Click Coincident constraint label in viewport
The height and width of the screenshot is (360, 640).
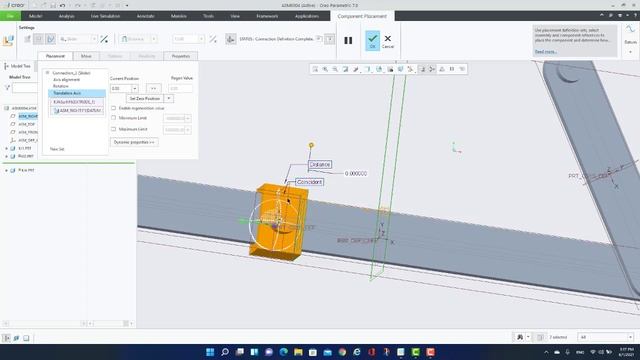[309, 182]
